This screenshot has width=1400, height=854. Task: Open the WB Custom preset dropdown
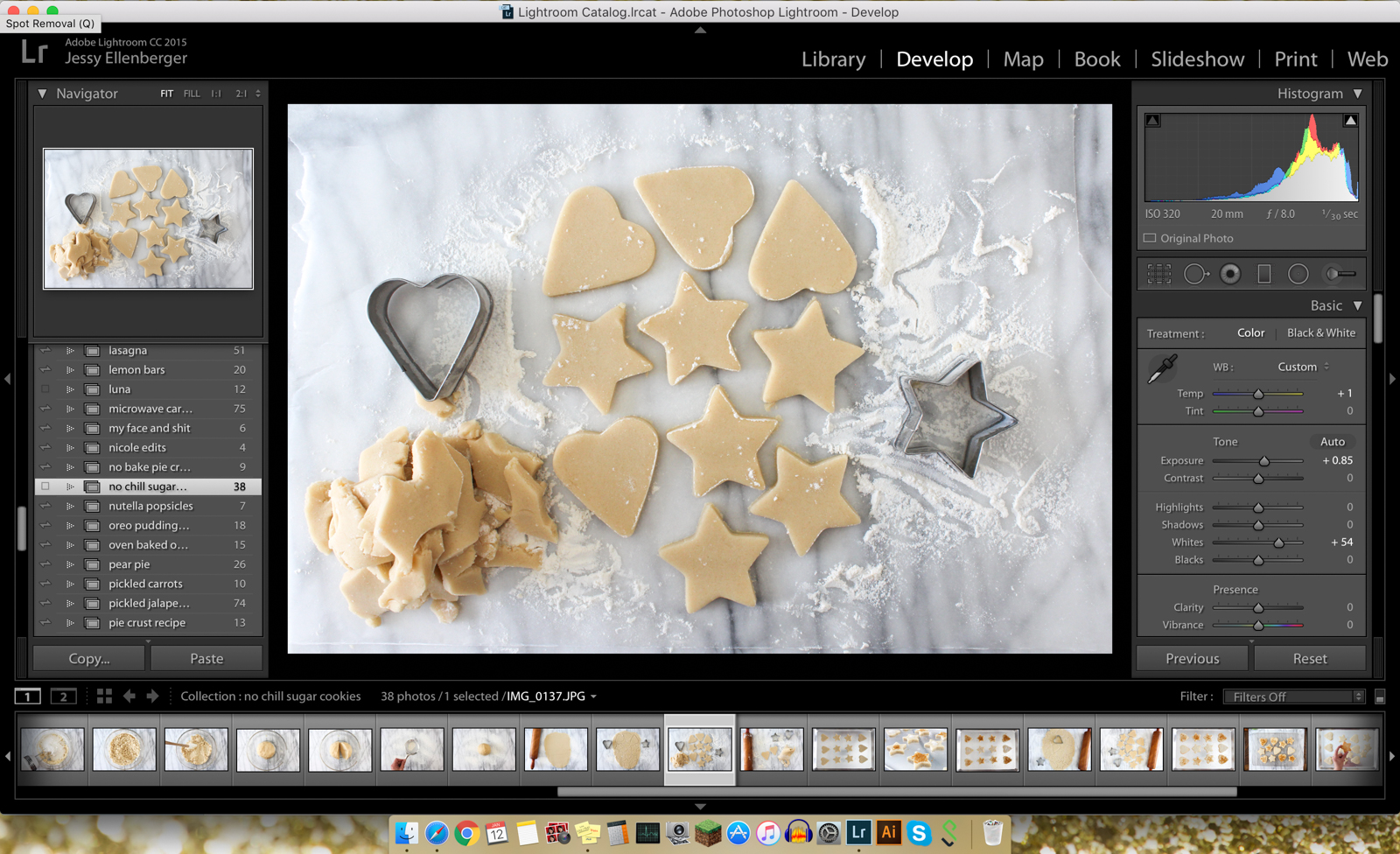coord(1303,367)
